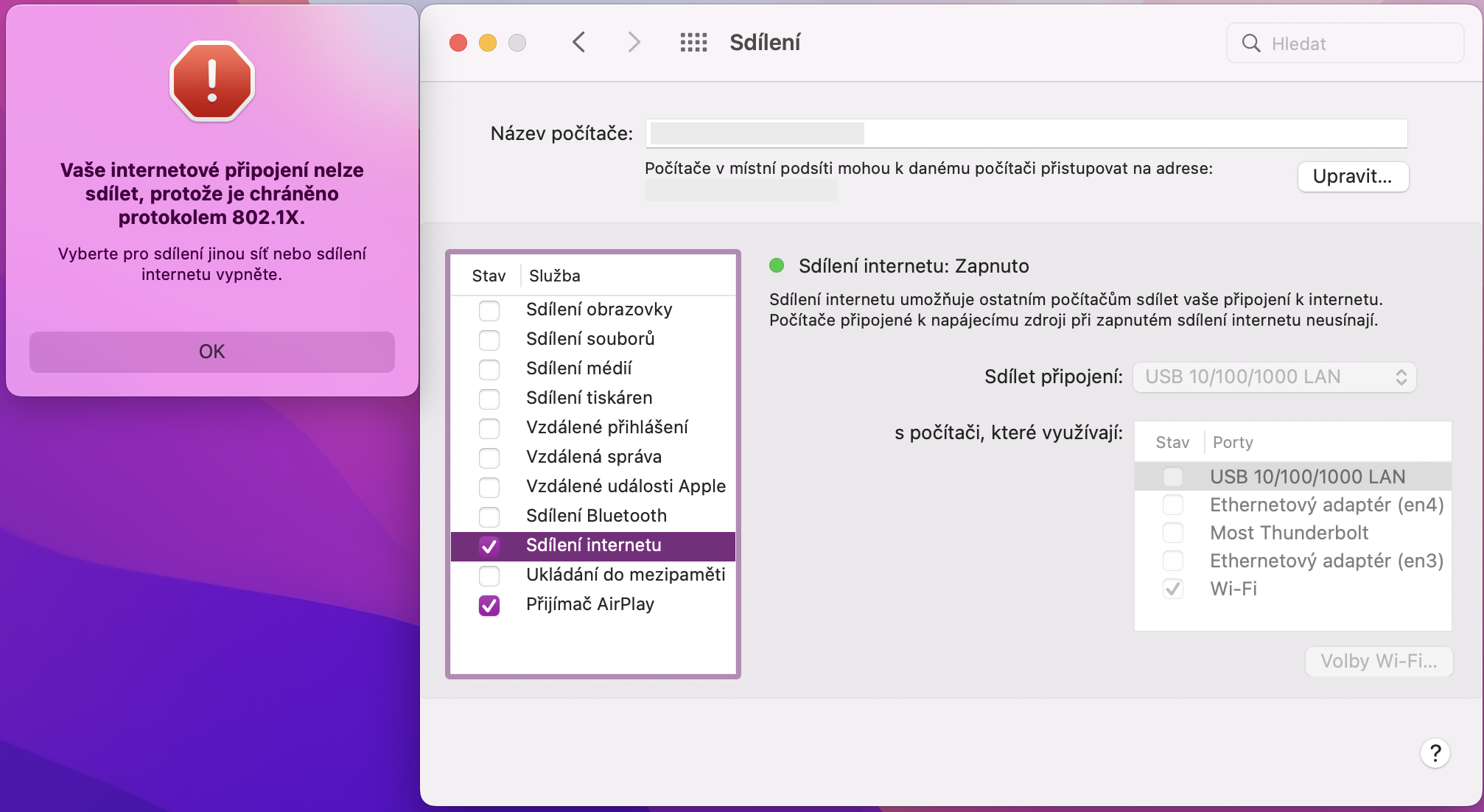This screenshot has width=1484, height=812.
Task: Open the help question mark button
Action: (1435, 753)
